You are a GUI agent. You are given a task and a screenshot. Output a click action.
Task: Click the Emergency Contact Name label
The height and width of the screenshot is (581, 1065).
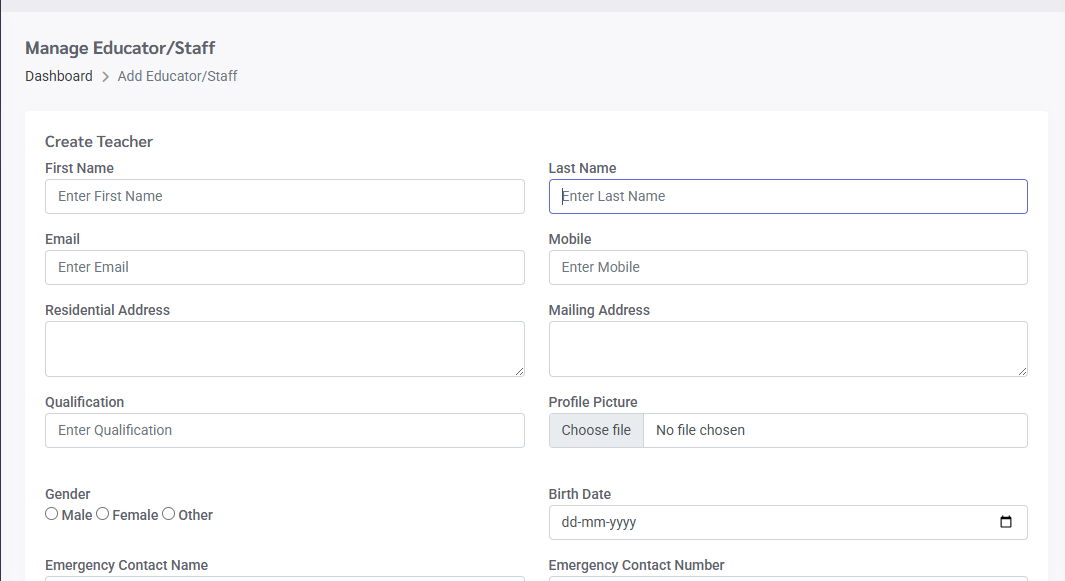coord(126,565)
